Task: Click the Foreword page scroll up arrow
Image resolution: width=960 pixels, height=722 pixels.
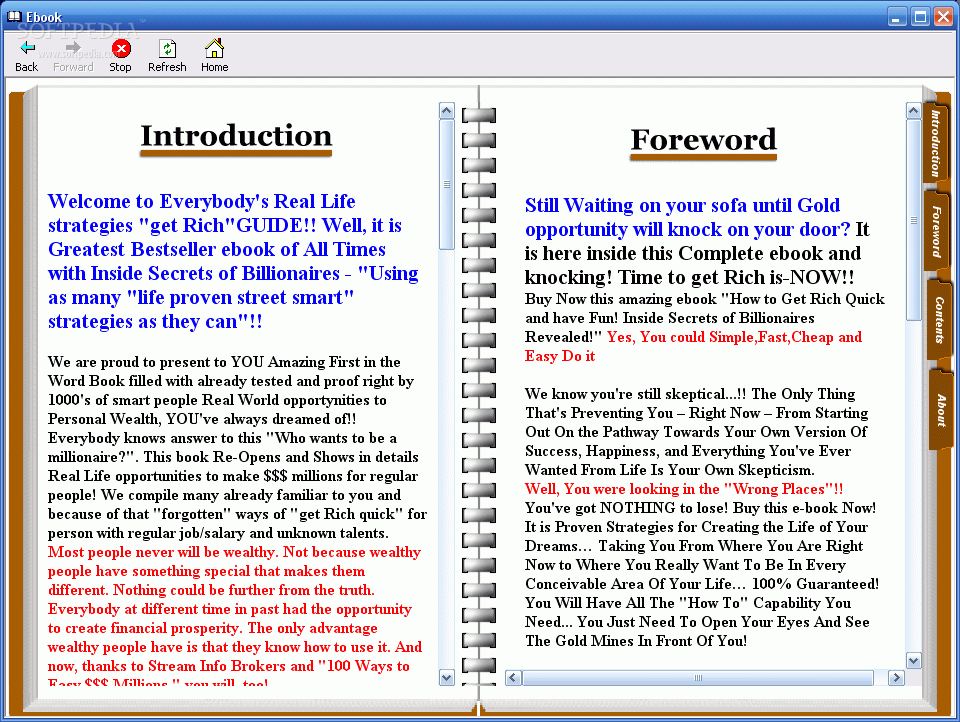Action: click(x=913, y=110)
